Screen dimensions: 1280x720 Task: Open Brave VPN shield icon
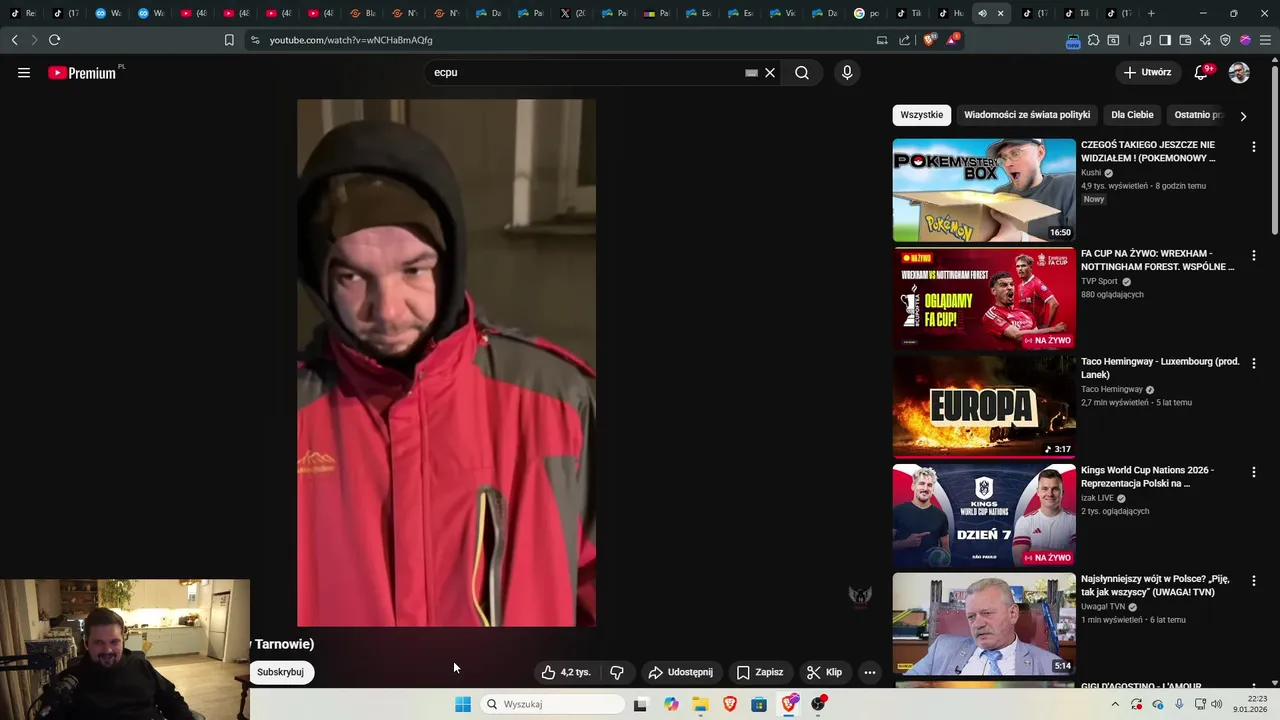1225,40
